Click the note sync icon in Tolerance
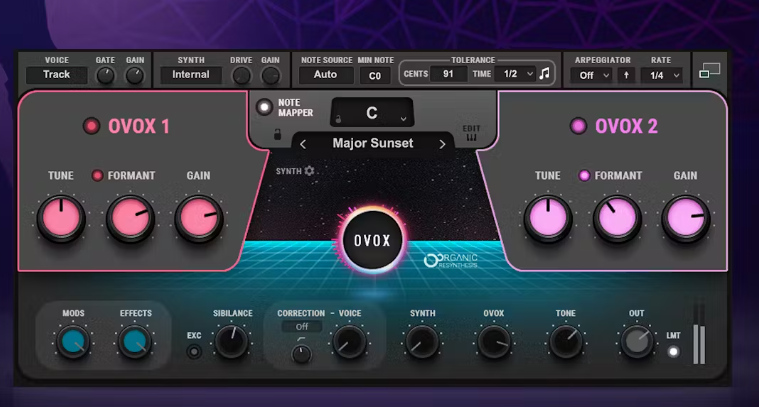Screen dimensions: 759x407 (x=544, y=74)
